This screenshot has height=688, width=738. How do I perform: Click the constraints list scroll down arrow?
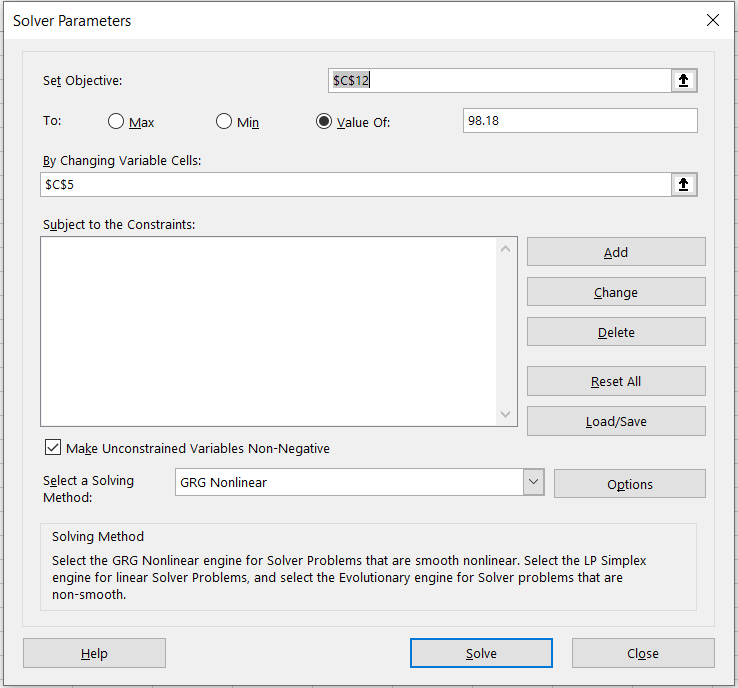[x=505, y=414]
